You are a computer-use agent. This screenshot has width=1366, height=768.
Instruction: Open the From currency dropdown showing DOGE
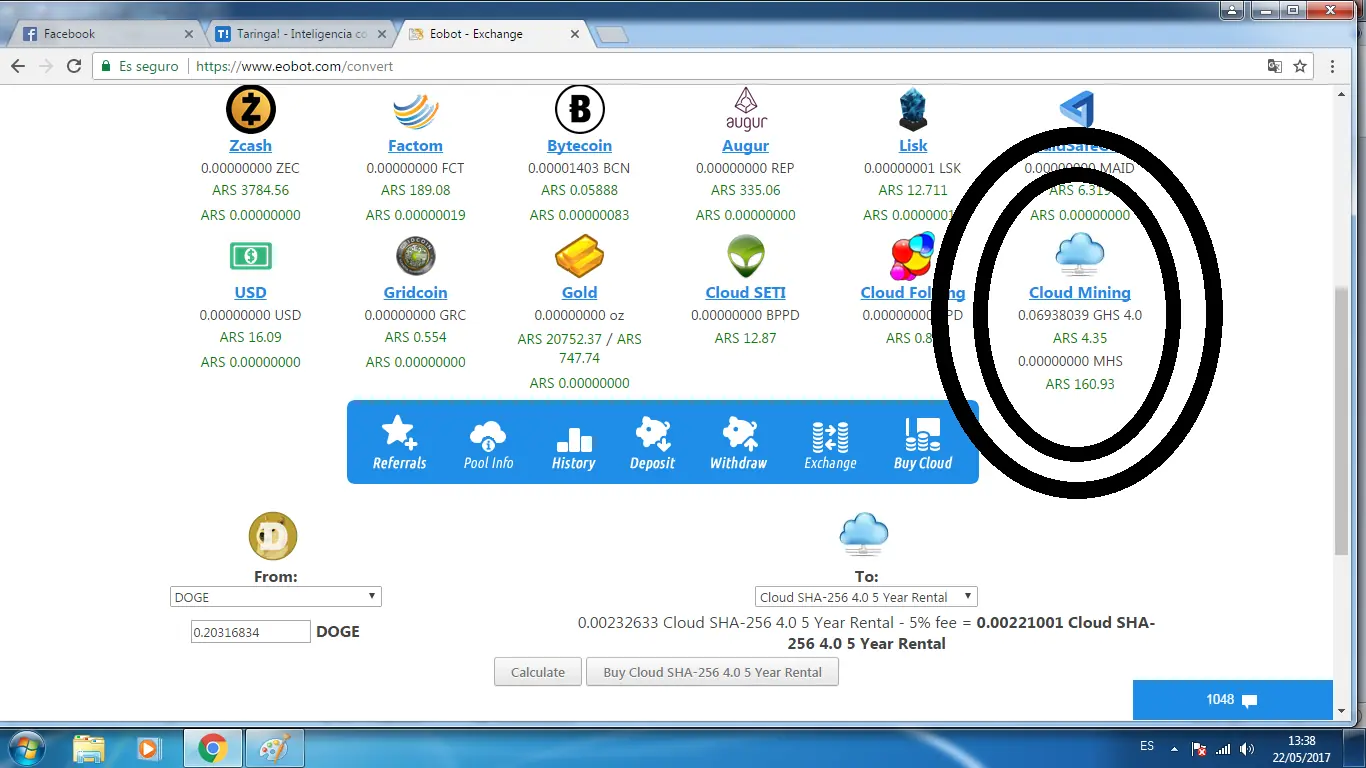pyautogui.click(x=276, y=597)
